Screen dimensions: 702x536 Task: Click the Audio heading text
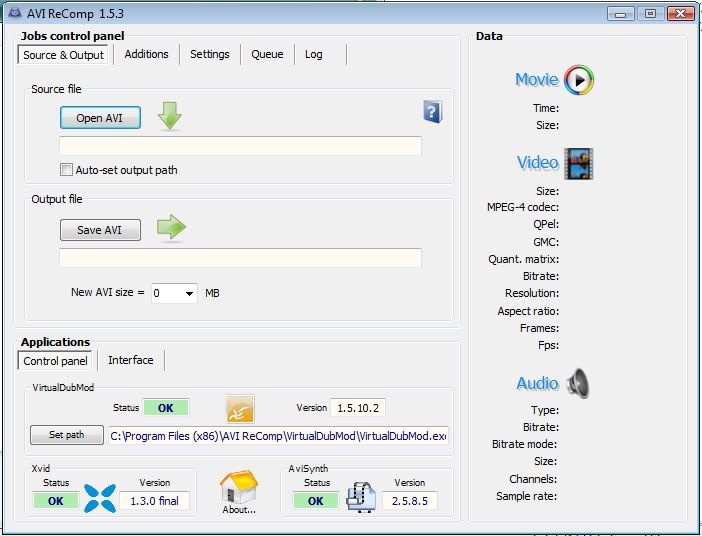pos(537,383)
